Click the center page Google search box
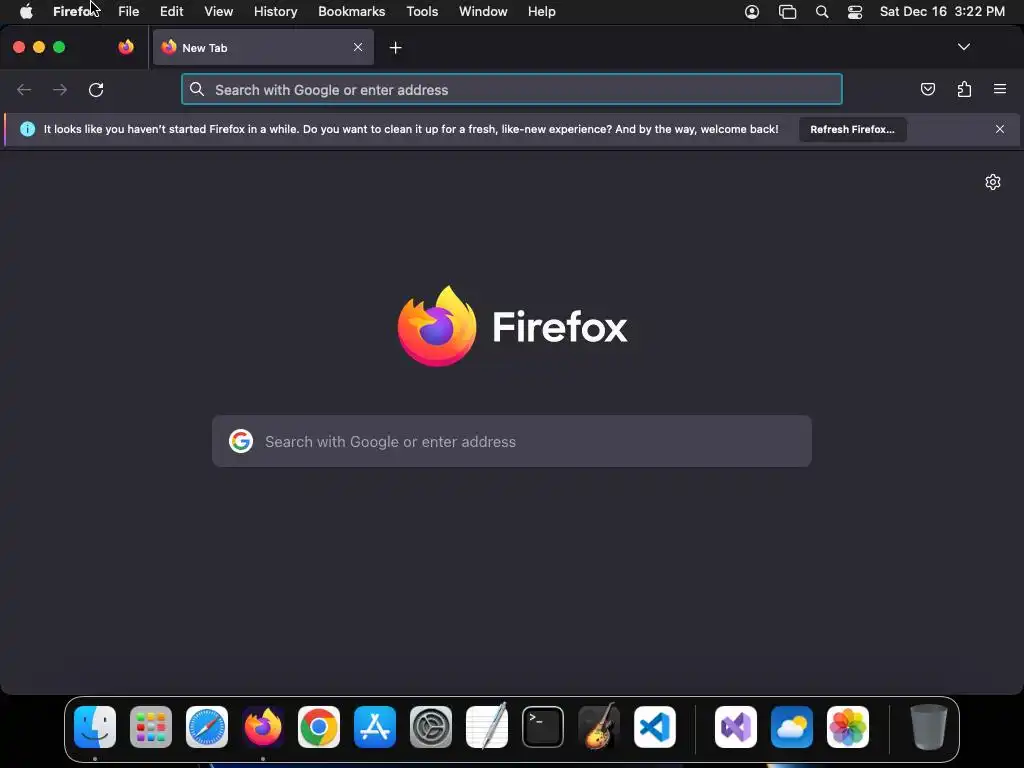Screen dimensions: 1024x768 512,441
